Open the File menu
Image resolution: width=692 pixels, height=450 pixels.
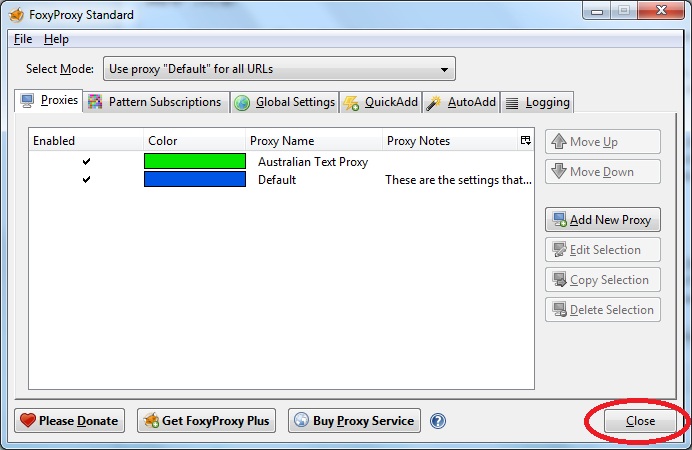pos(23,39)
